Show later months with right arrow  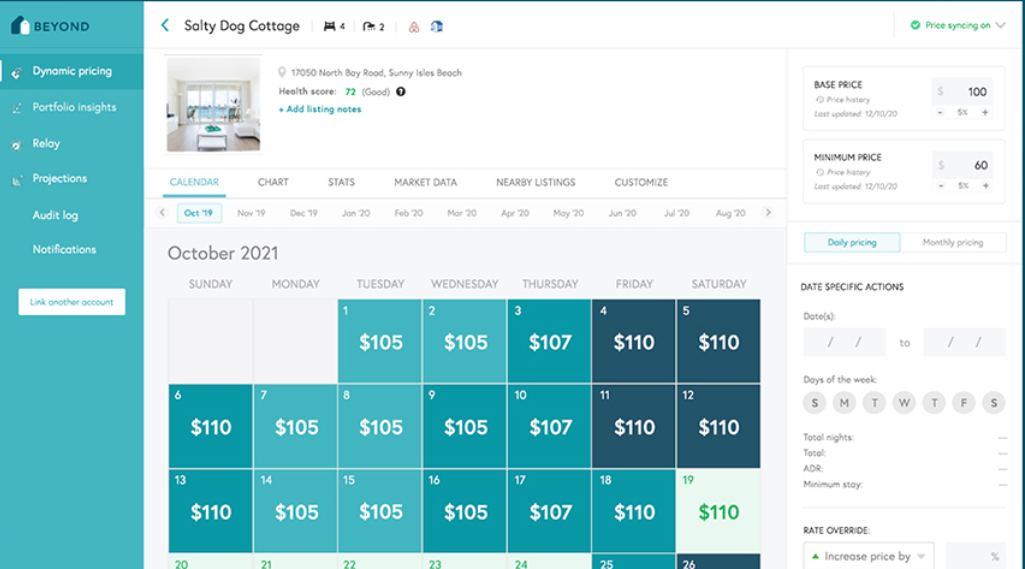pyautogui.click(x=768, y=213)
